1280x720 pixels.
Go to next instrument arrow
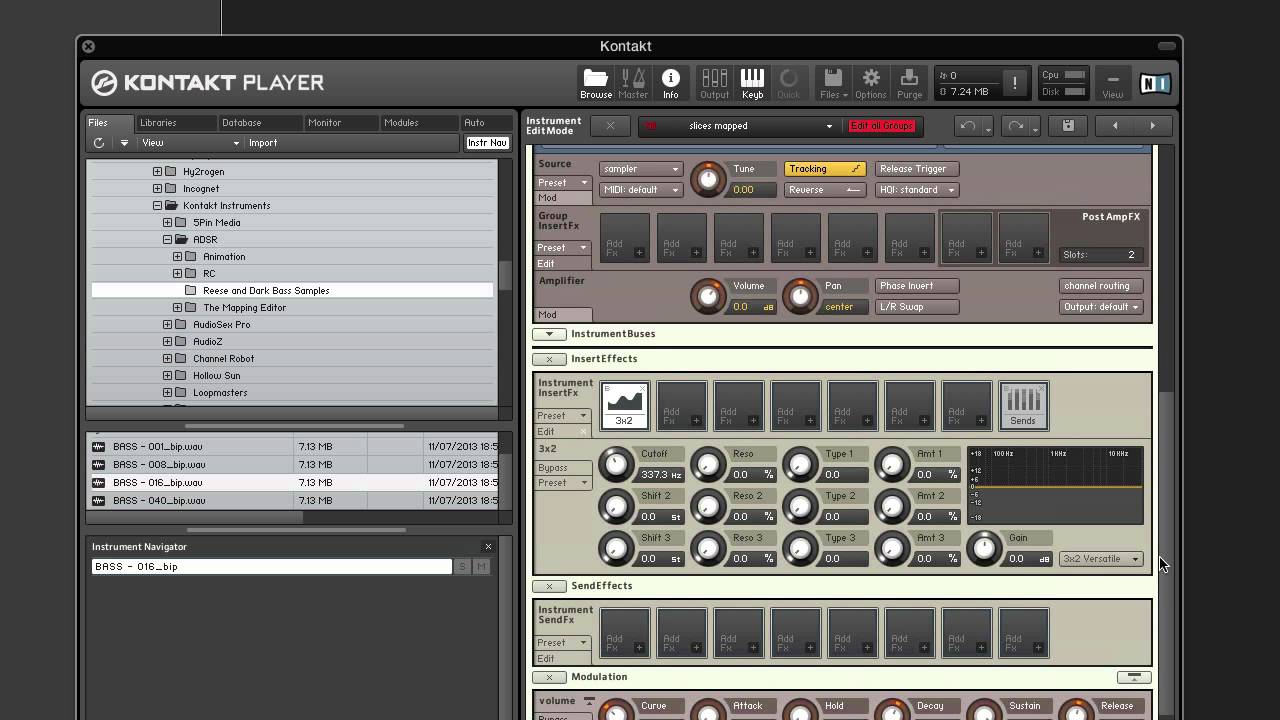[1152, 126]
